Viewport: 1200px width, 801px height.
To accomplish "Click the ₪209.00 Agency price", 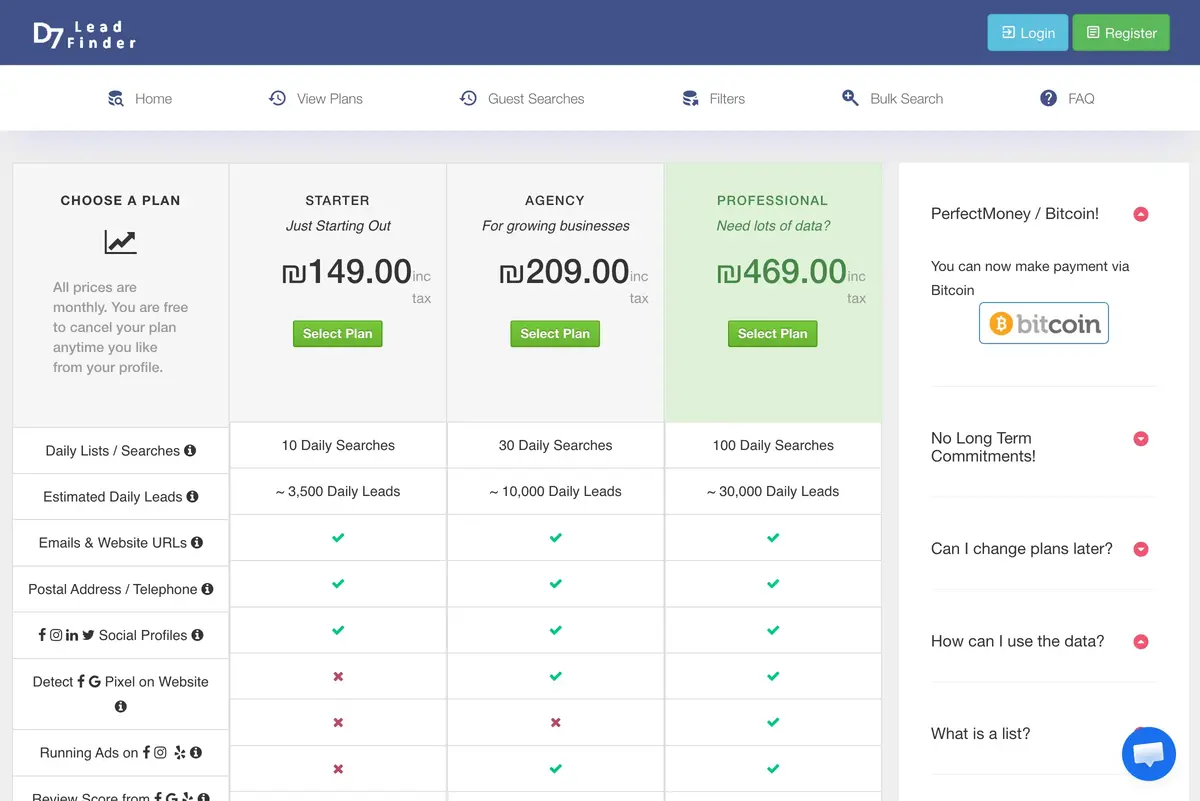I will click(x=564, y=271).
